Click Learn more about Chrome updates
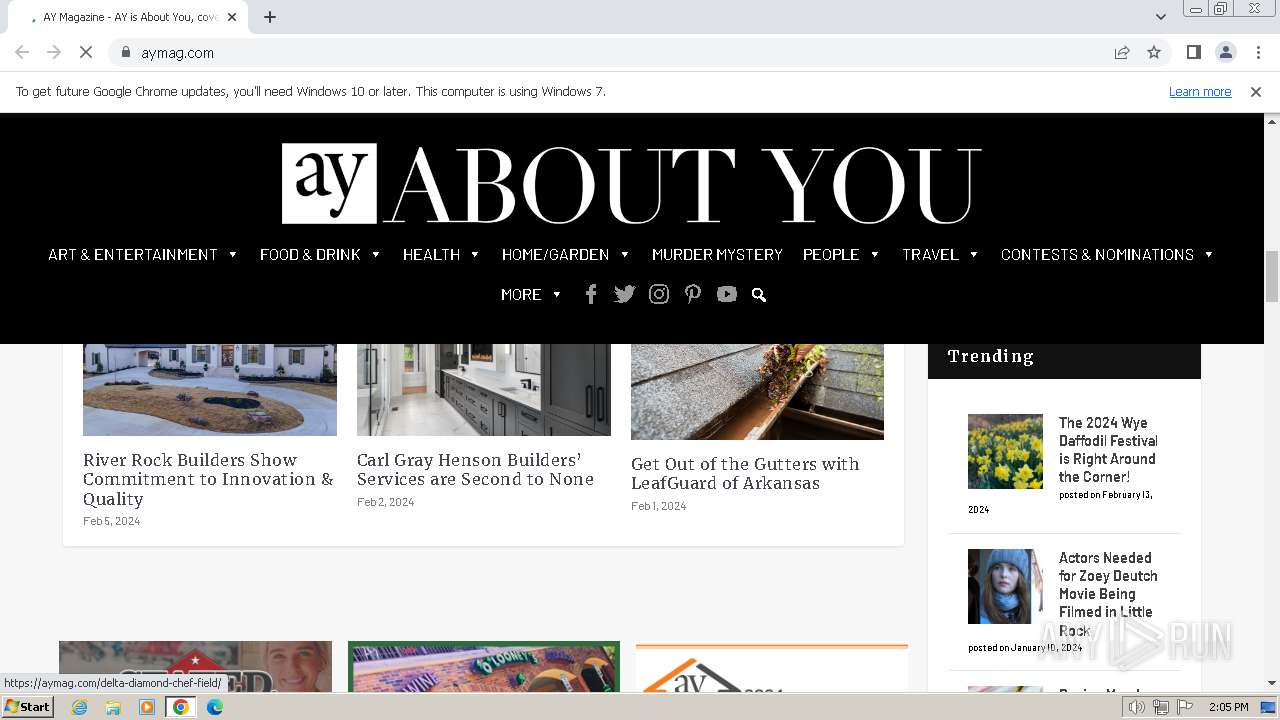 pos(1200,91)
